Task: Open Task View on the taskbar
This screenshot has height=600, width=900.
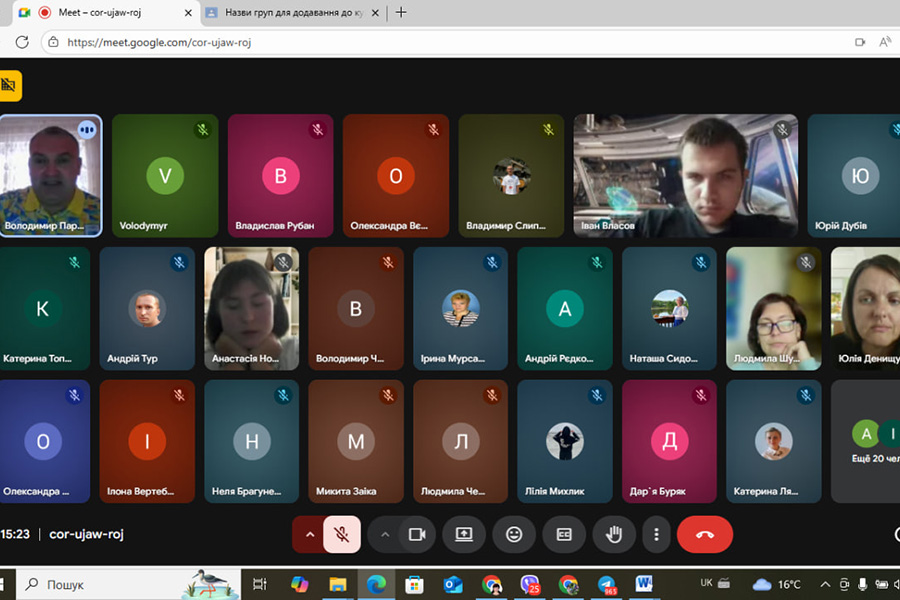Action: (x=259, y=584)
